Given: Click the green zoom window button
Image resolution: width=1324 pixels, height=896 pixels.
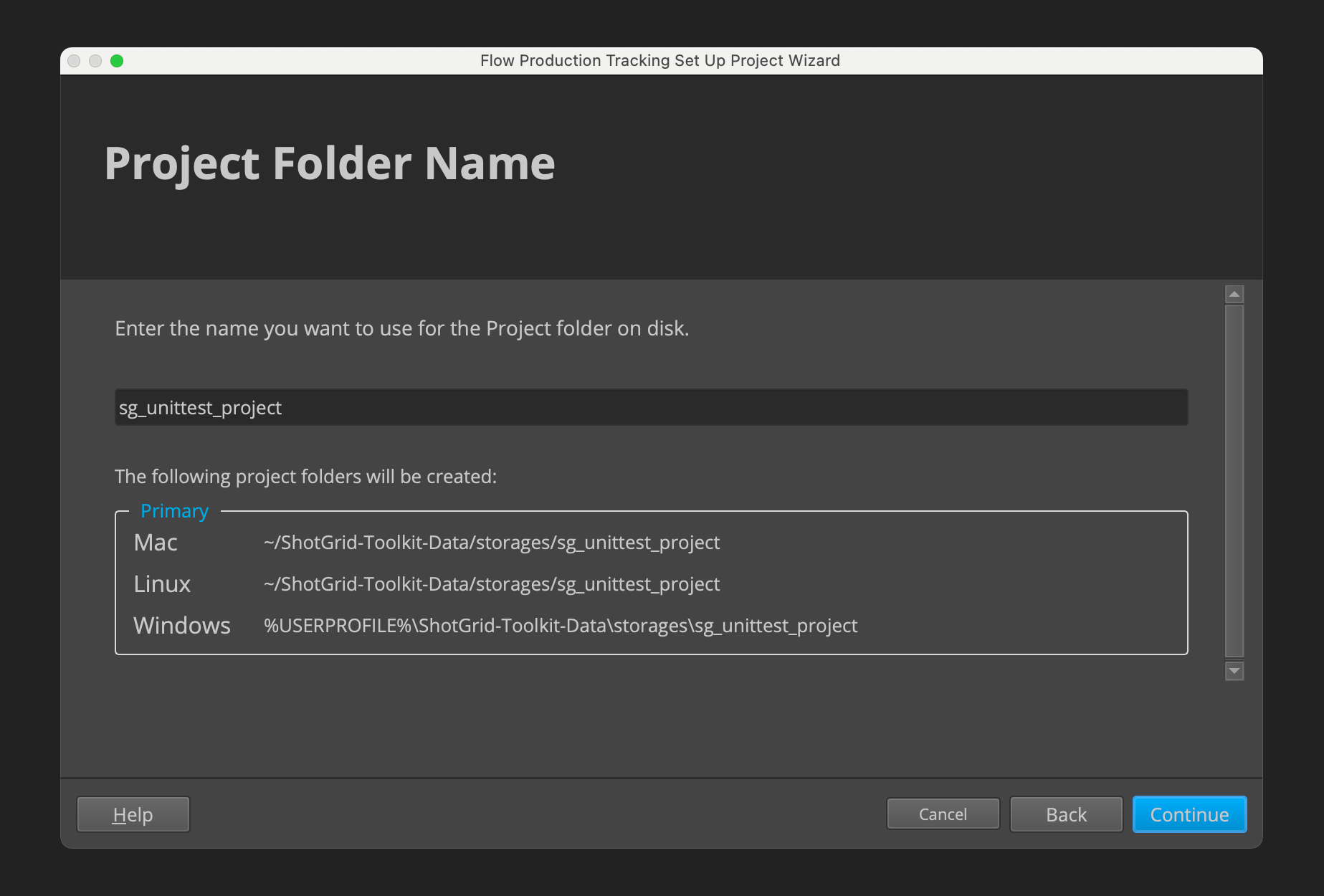Looking at the screenshot, I should tap(117, 61).
